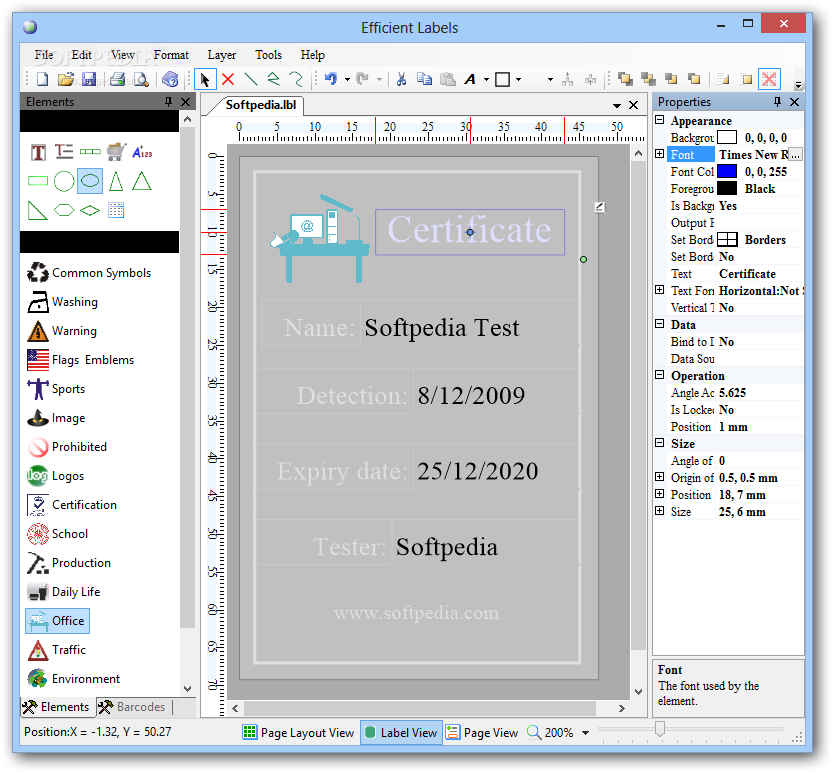
Task: Open the Layer menu
Action: coord(222,55)
